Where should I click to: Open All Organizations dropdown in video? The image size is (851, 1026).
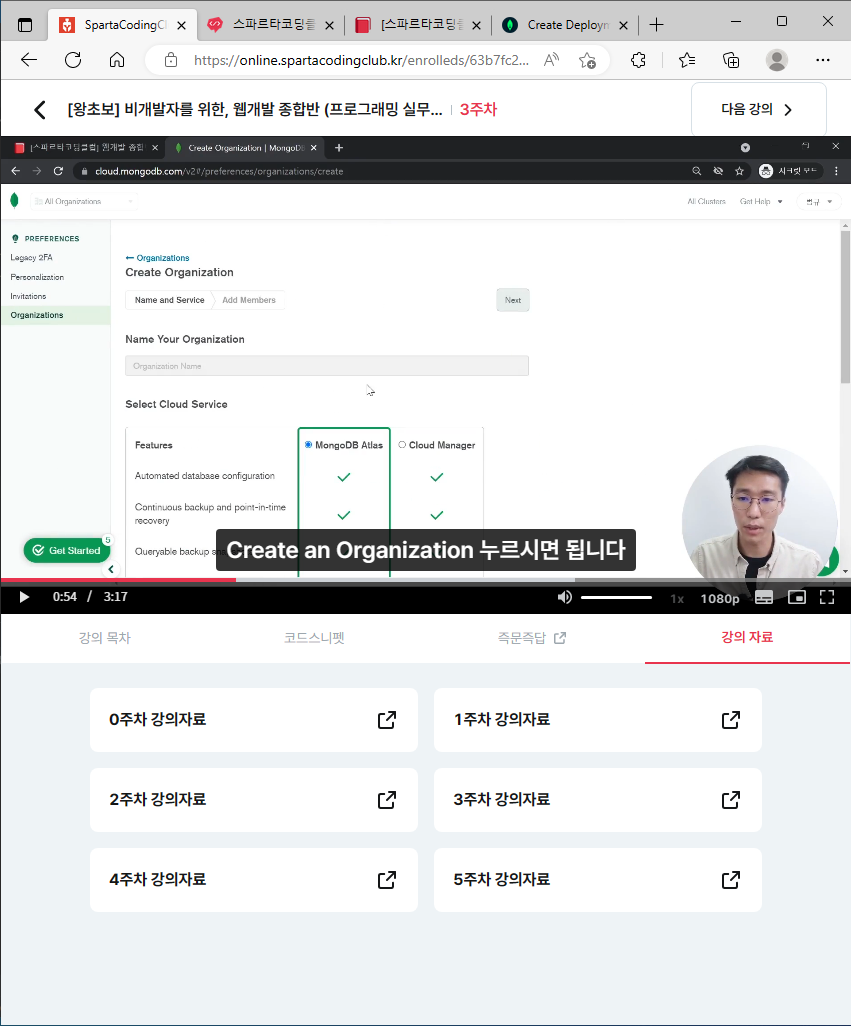(83, 202)
